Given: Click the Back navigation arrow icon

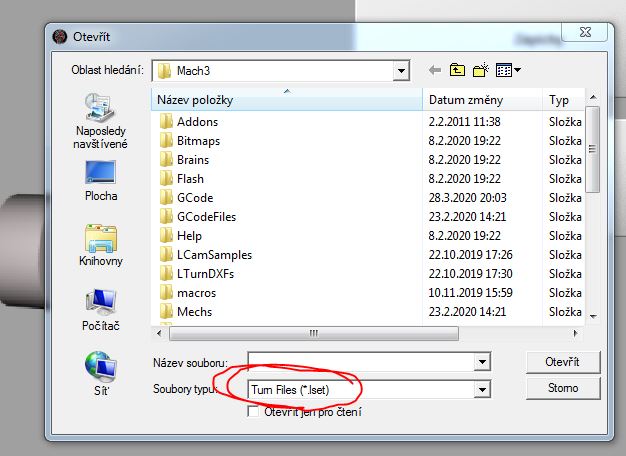Looking at the screenshot, I should (x=435, y=70).
